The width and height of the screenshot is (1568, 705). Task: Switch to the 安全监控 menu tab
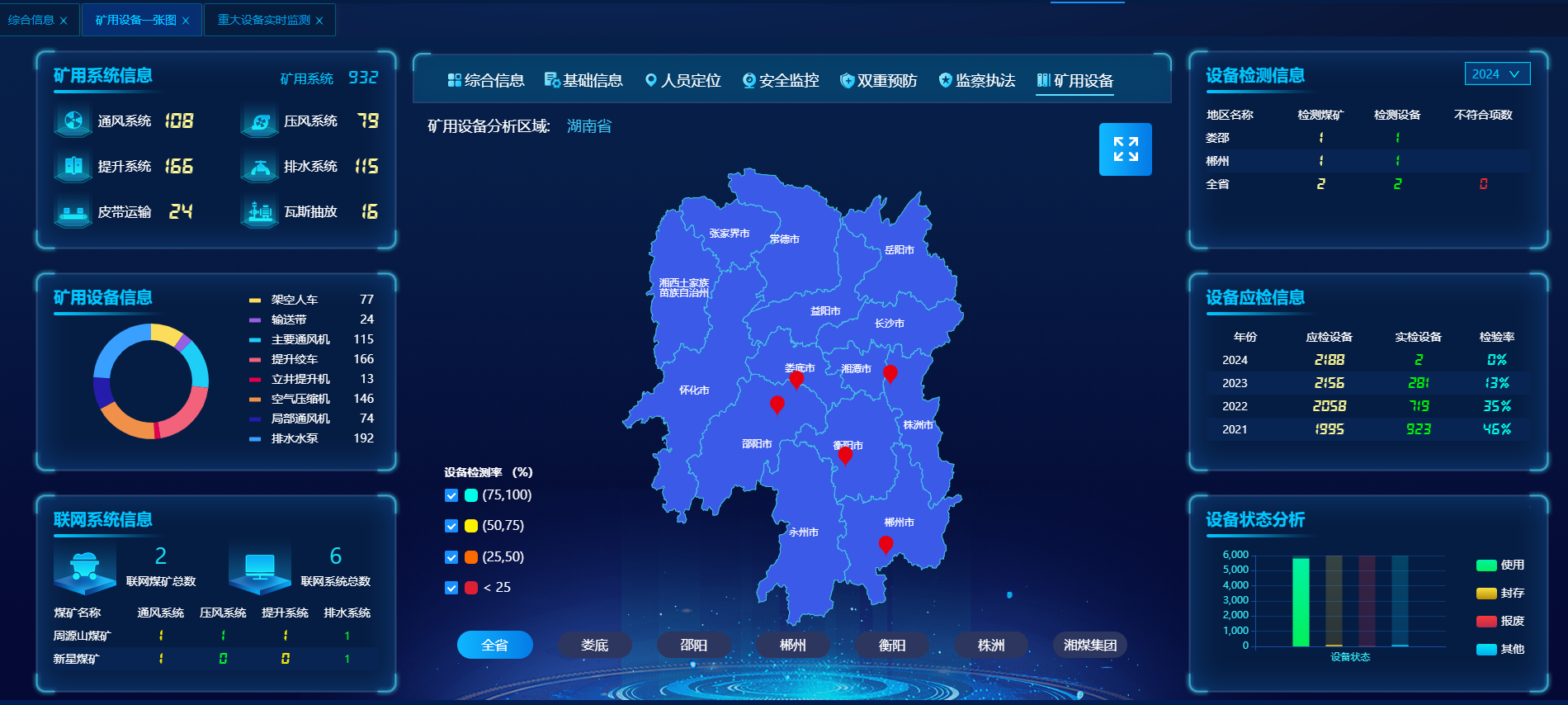tap(781, 80)
